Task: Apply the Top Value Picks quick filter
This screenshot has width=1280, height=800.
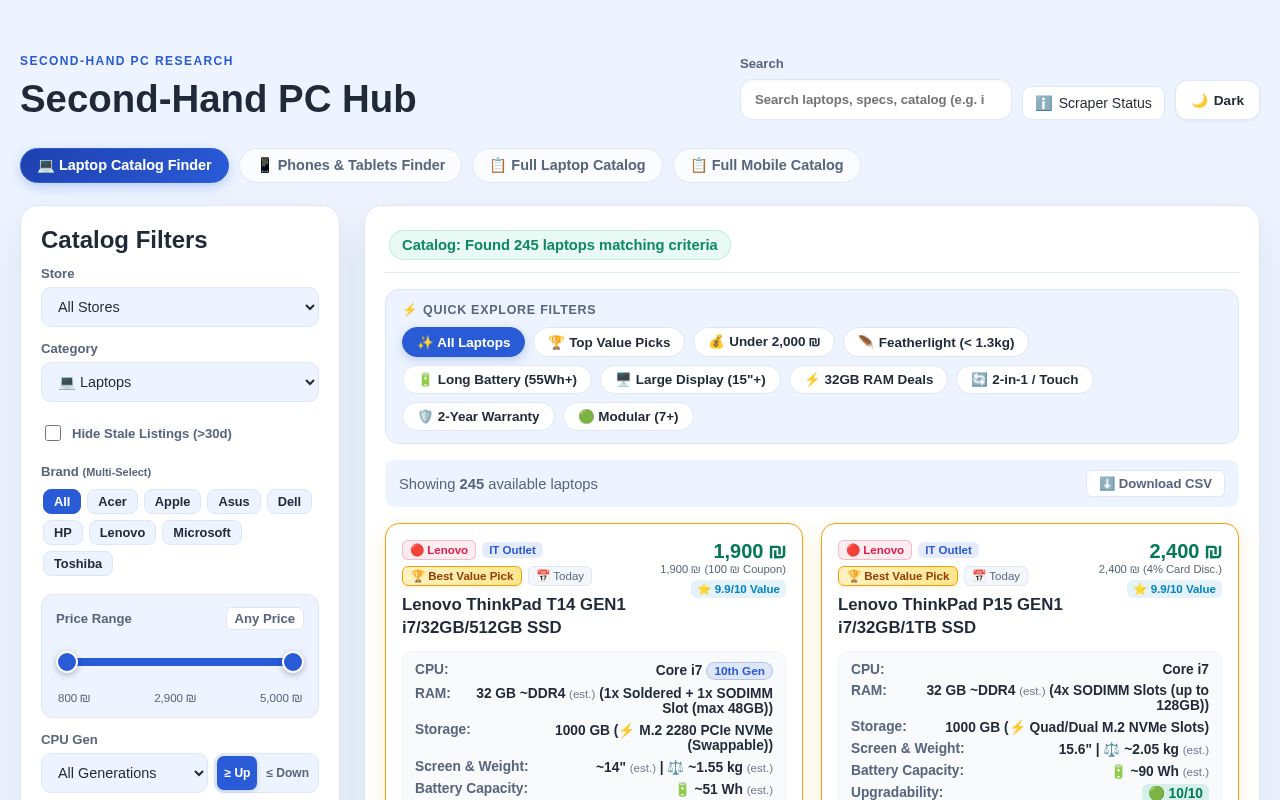Action: tap(609, 342)
